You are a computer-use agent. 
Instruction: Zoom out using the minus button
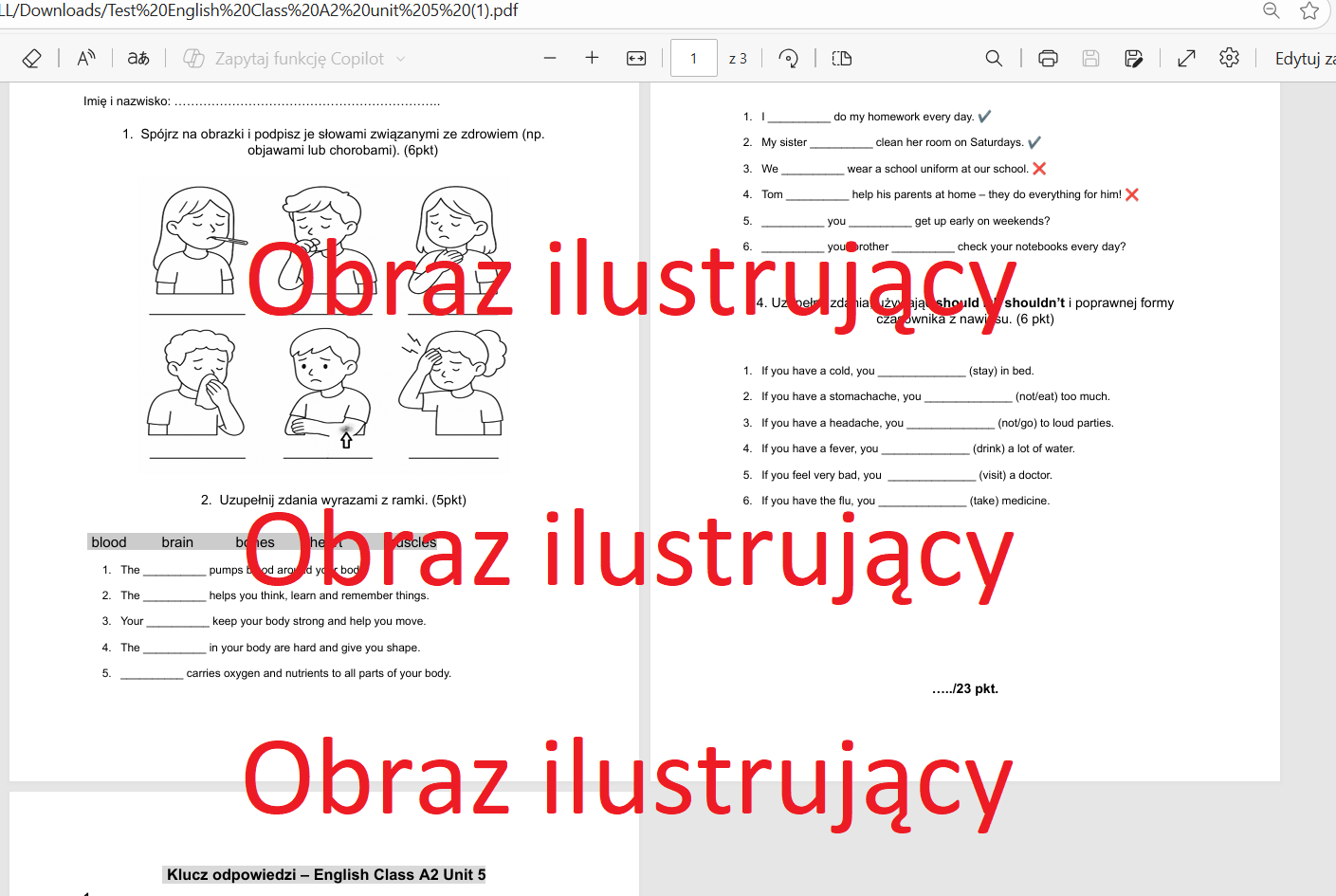point(550,59)
